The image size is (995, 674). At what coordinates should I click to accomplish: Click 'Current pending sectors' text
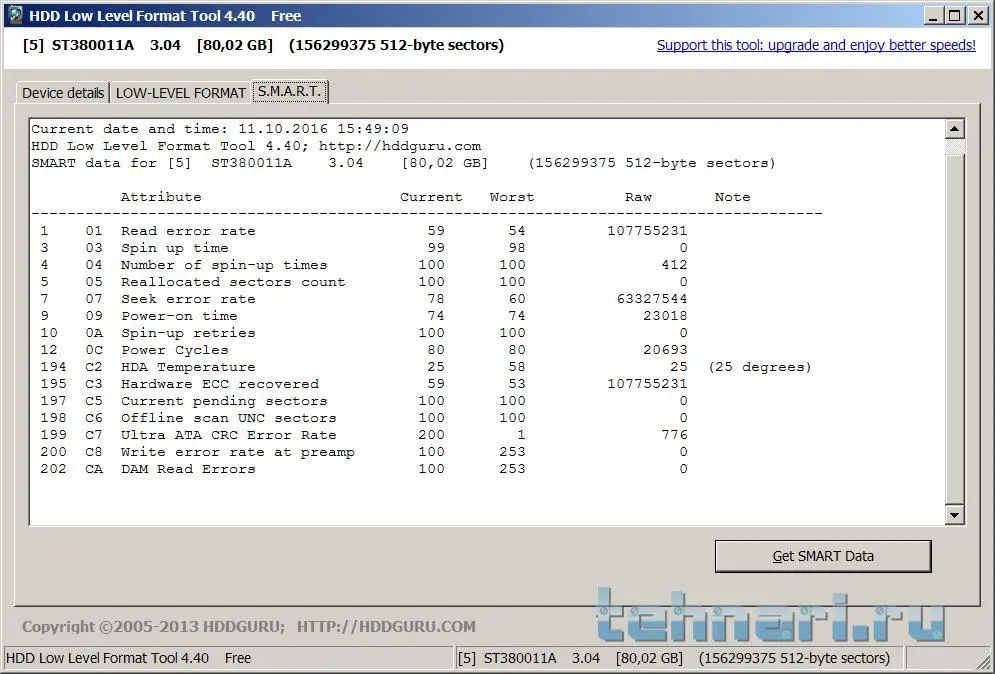point(224,401)
